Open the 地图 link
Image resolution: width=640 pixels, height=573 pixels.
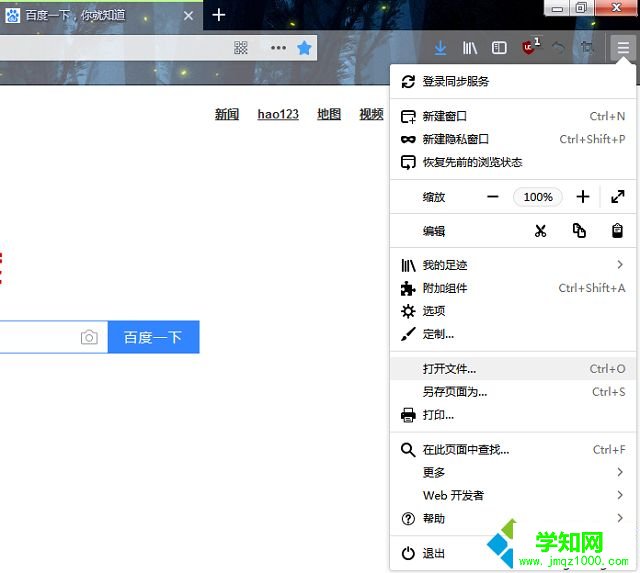pyautogui.click(x=329, y=114)
